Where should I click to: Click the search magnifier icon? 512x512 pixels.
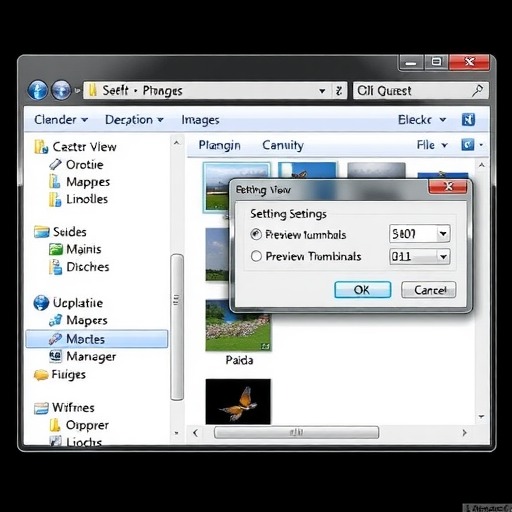[x=478, y=90]
